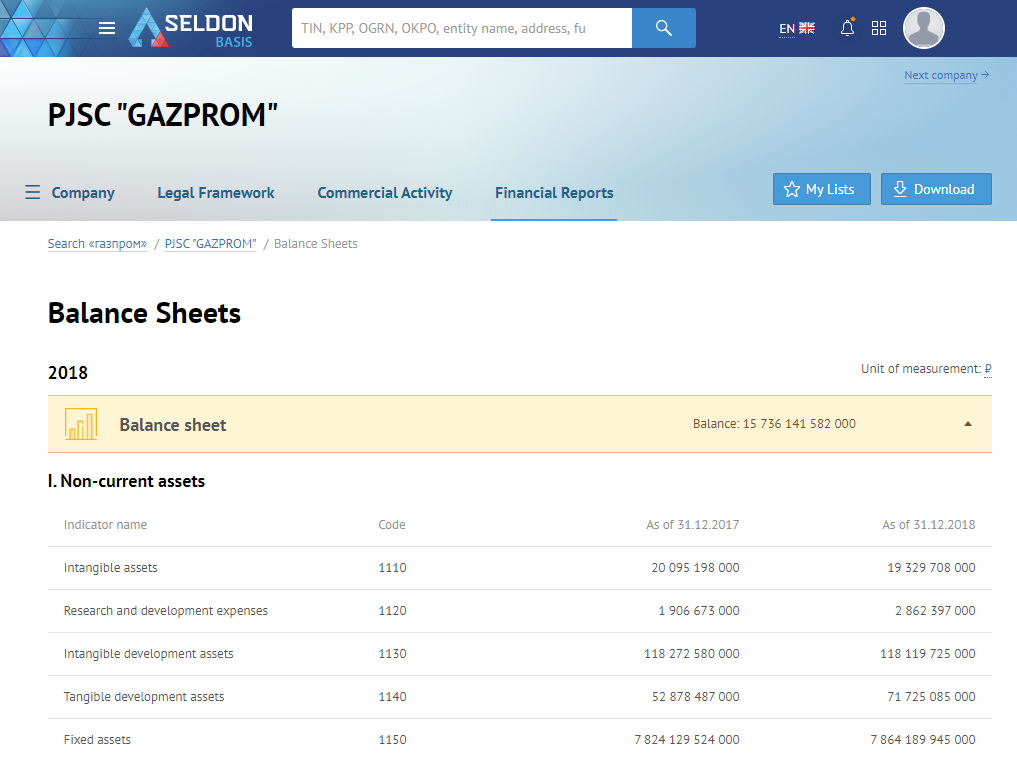Click value 52 878 487 000

click(695, 696)
